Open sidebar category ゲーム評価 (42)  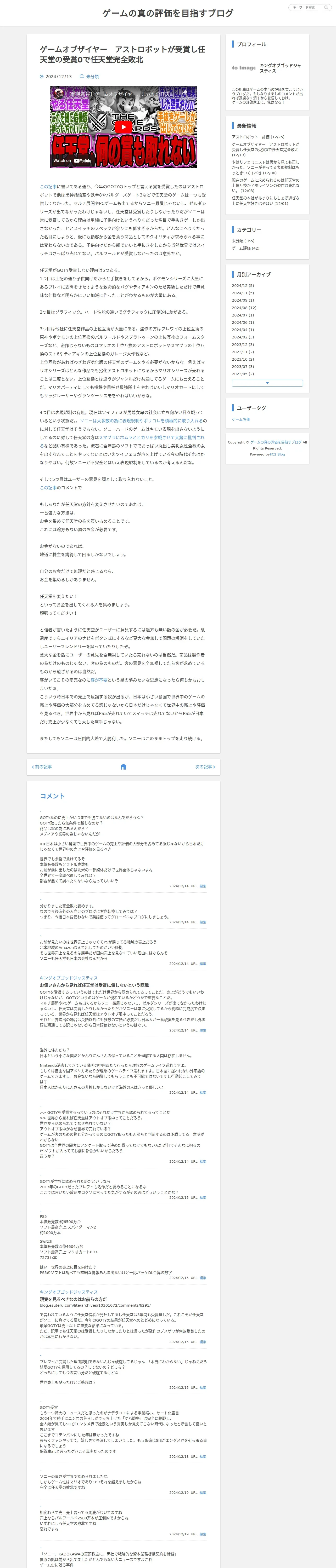[x=246, y=248]
